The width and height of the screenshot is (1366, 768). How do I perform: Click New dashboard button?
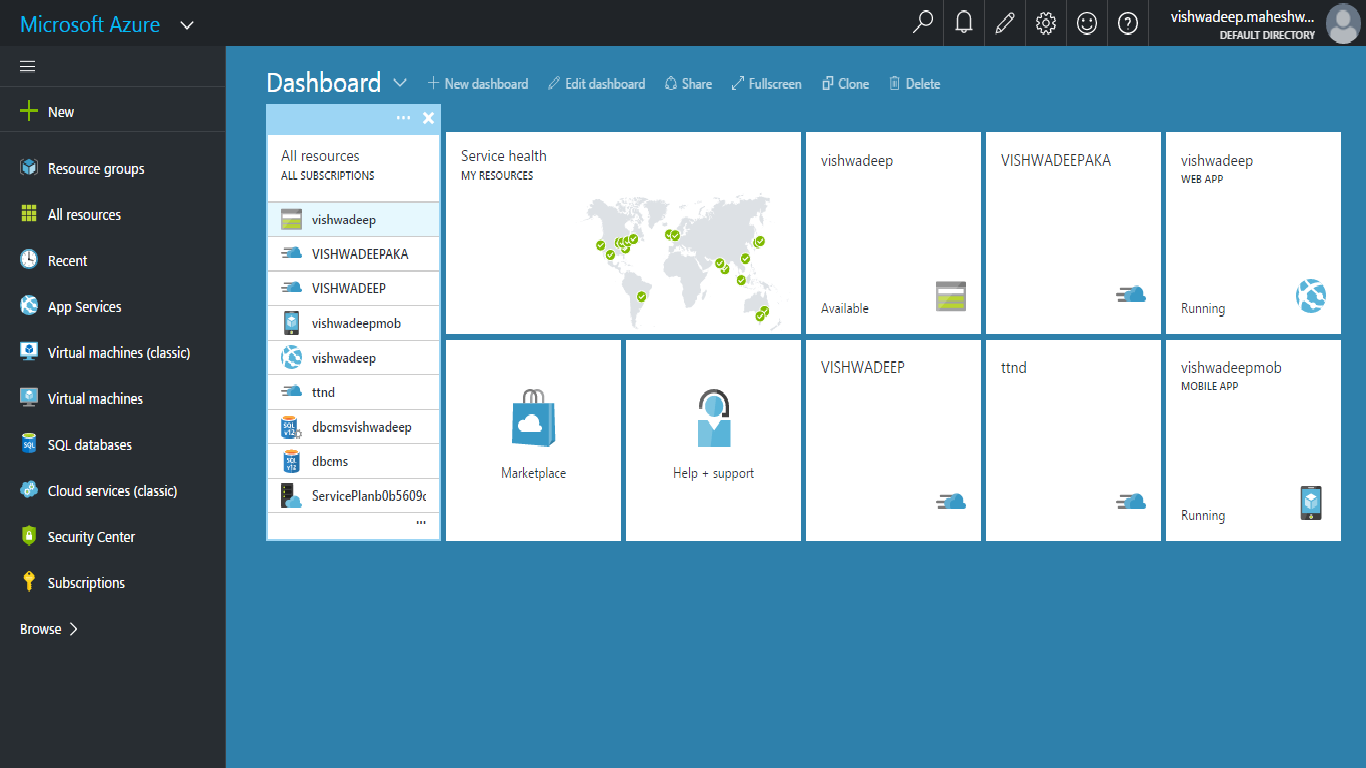478,84
